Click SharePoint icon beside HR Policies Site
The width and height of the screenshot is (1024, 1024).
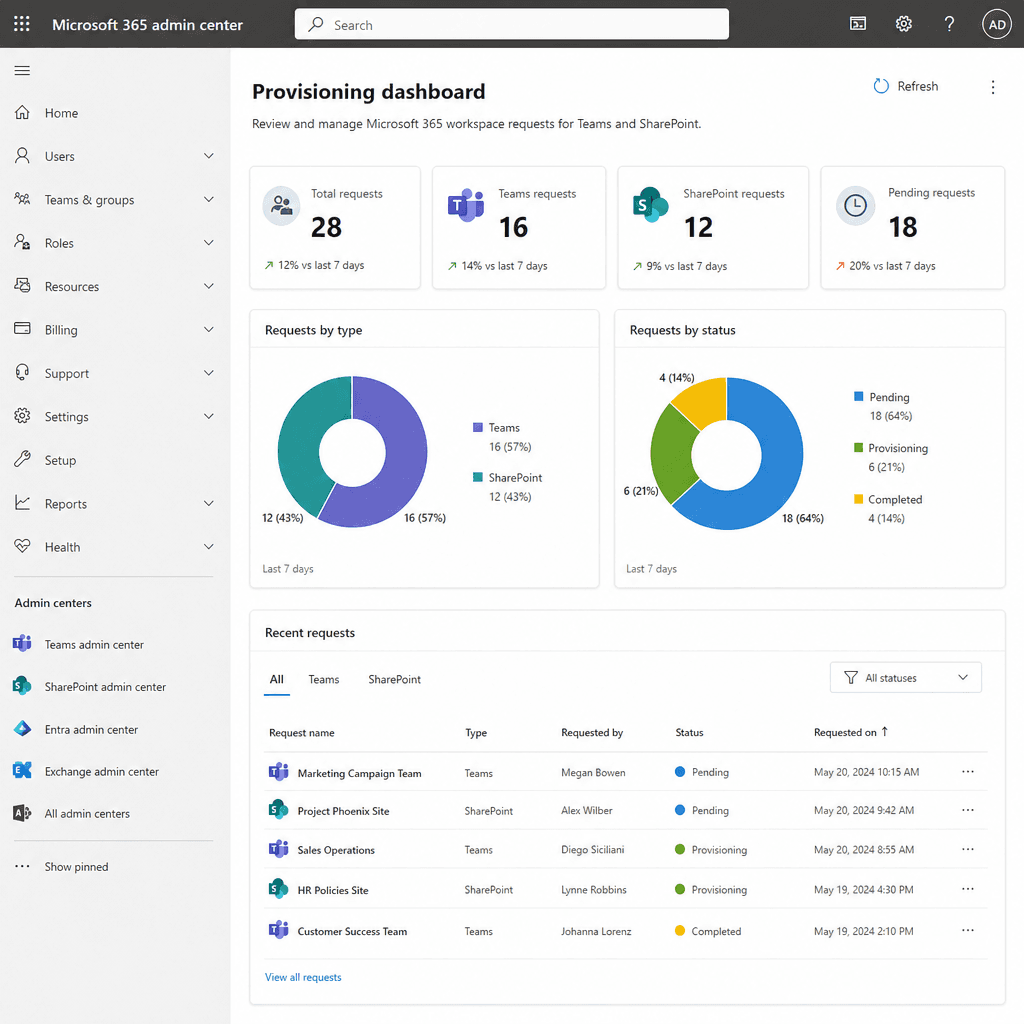(279, 888)
